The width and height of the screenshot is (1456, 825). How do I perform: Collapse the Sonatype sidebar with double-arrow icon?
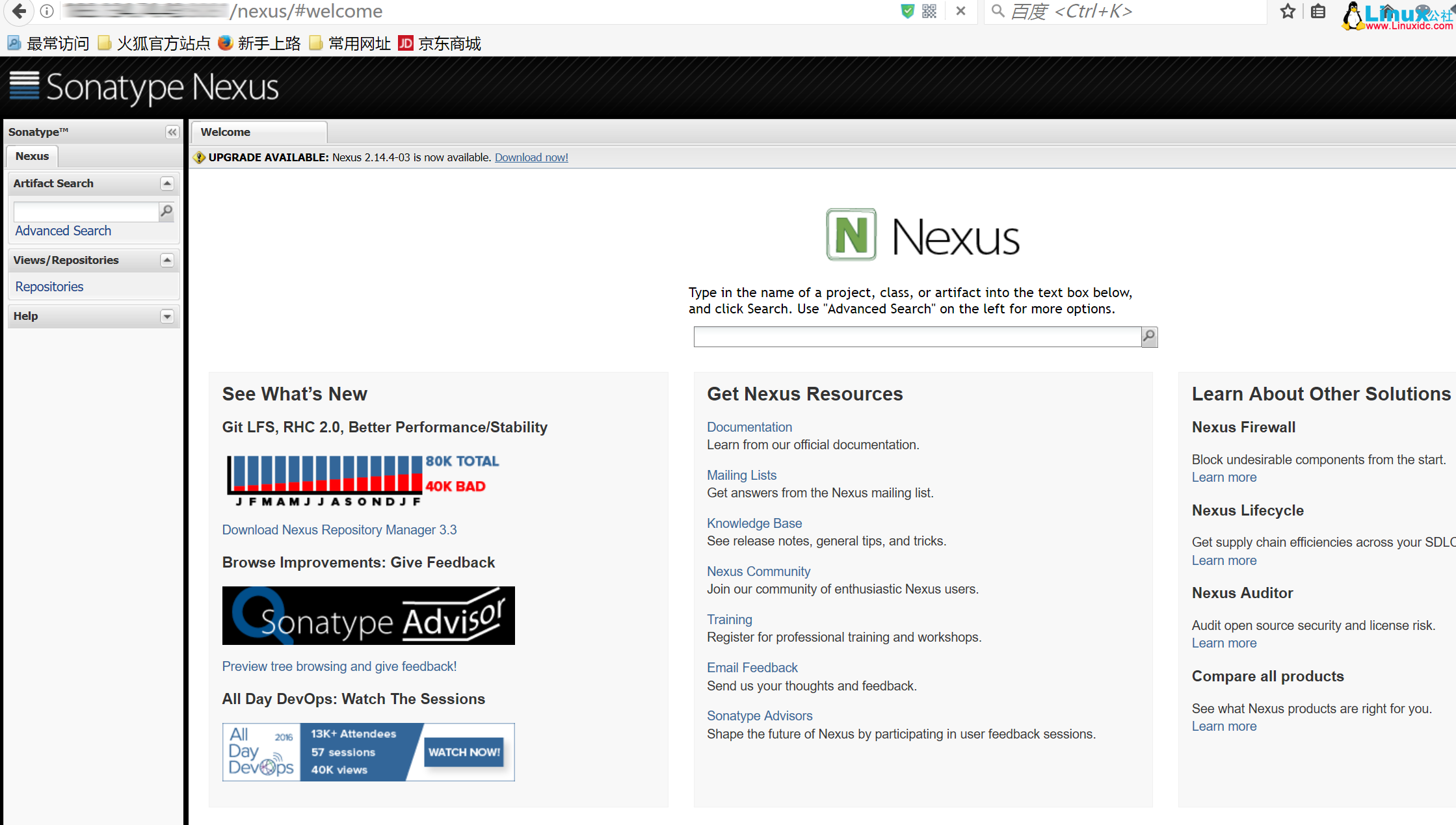pos(172,132)
